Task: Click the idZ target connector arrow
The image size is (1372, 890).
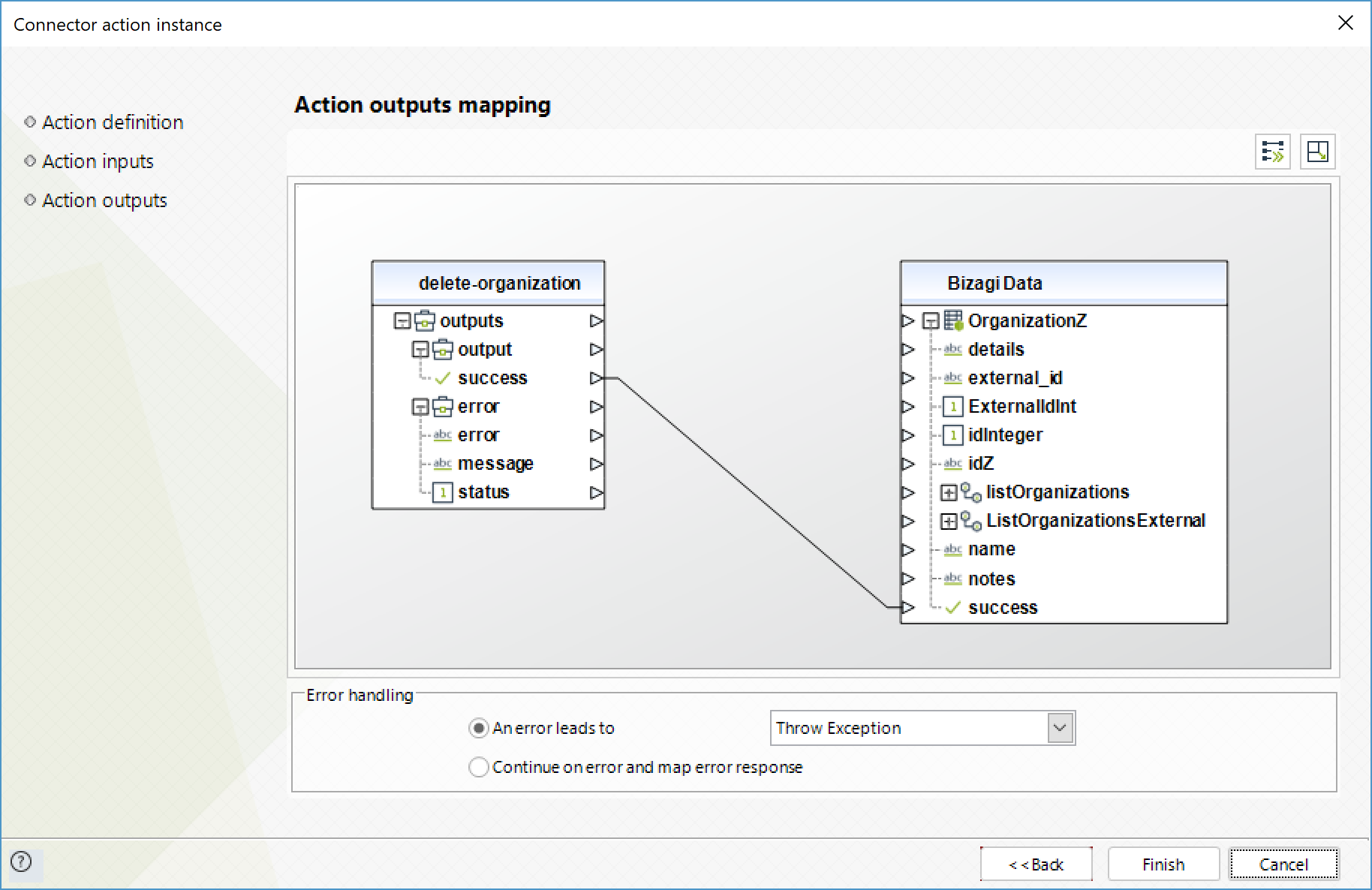Action: [908, 464]
